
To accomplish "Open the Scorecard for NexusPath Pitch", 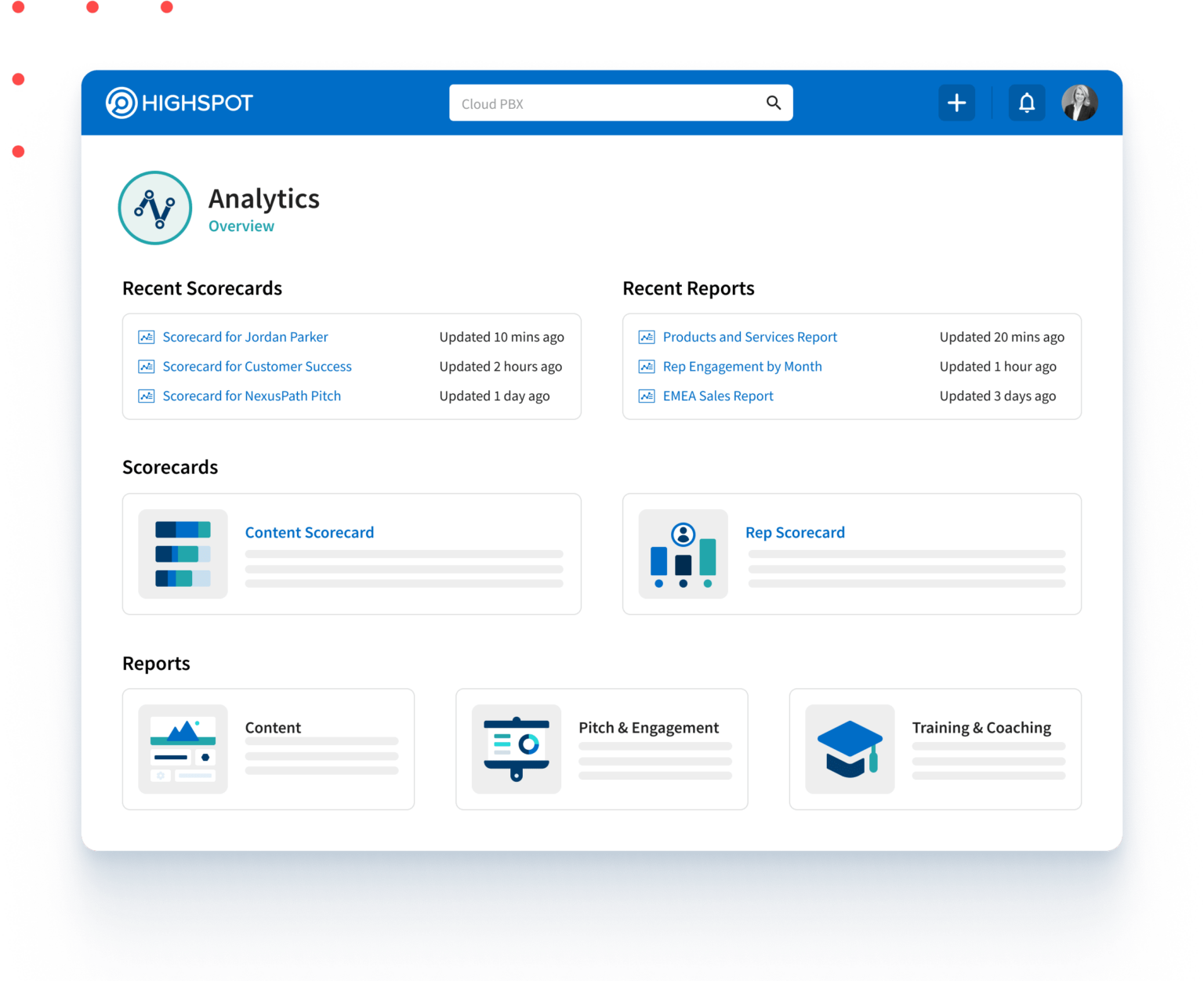I will click(252, 396).
